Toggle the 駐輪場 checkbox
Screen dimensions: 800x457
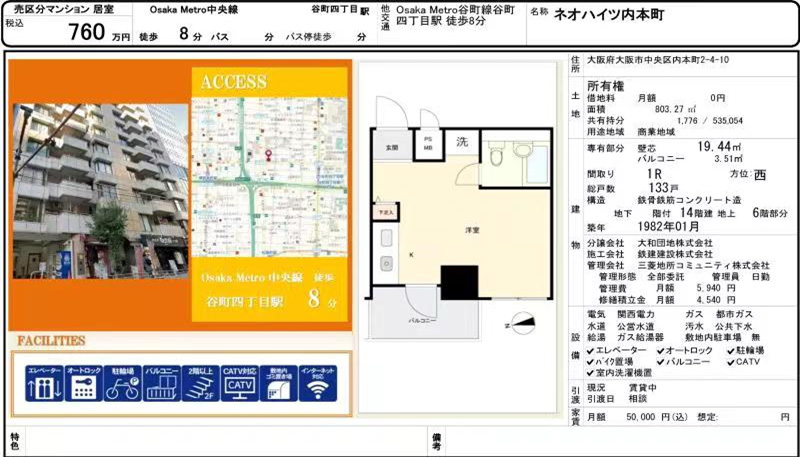[731, 351]
